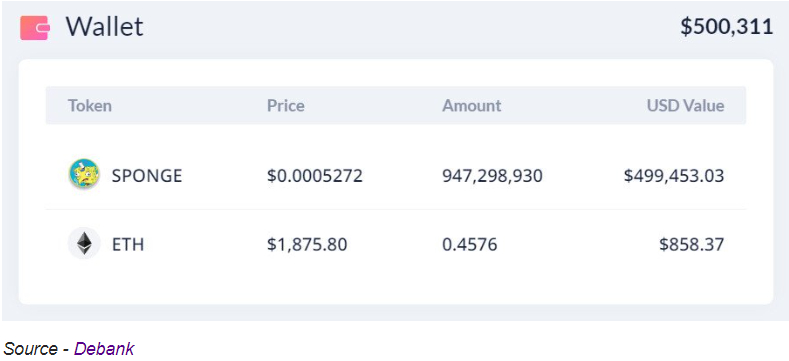Viewport: 789px width, 361px height.
Task: Open the Debank source link
Action: [x=104, y=348]
